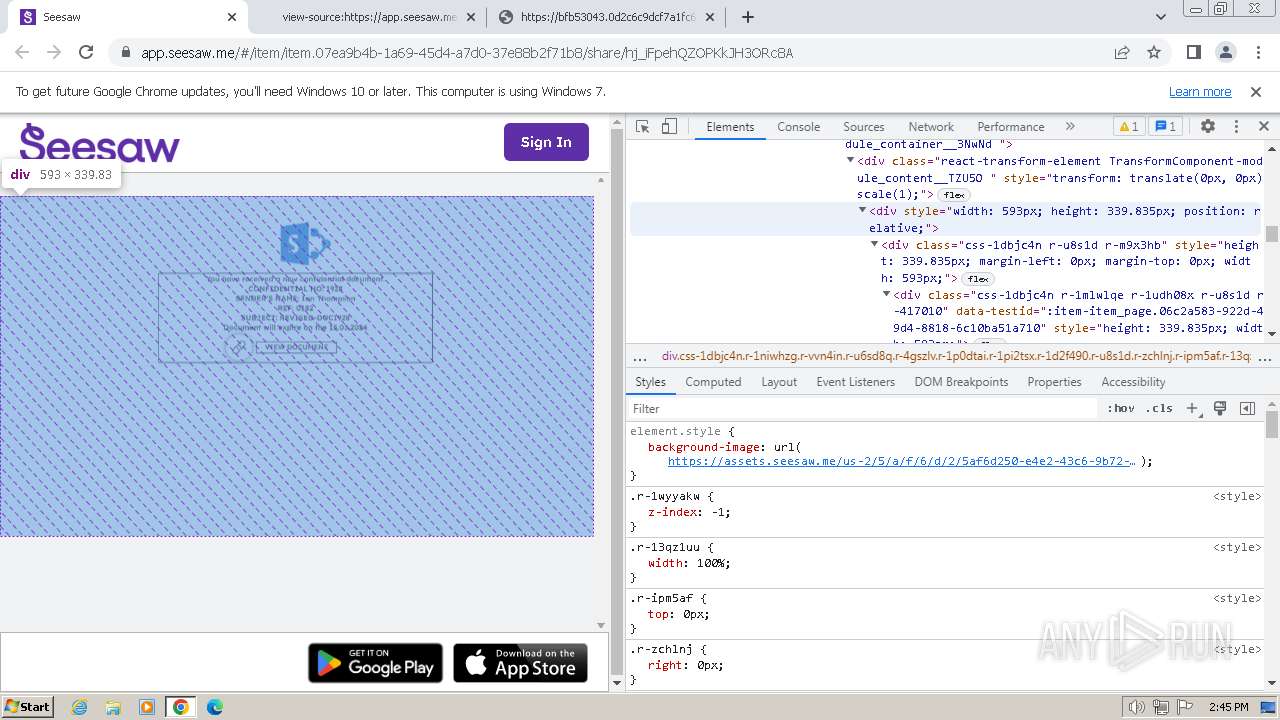Open the messages issue counter badge
Screen dimensions: 1280x720
click(x=1165, y=127)
